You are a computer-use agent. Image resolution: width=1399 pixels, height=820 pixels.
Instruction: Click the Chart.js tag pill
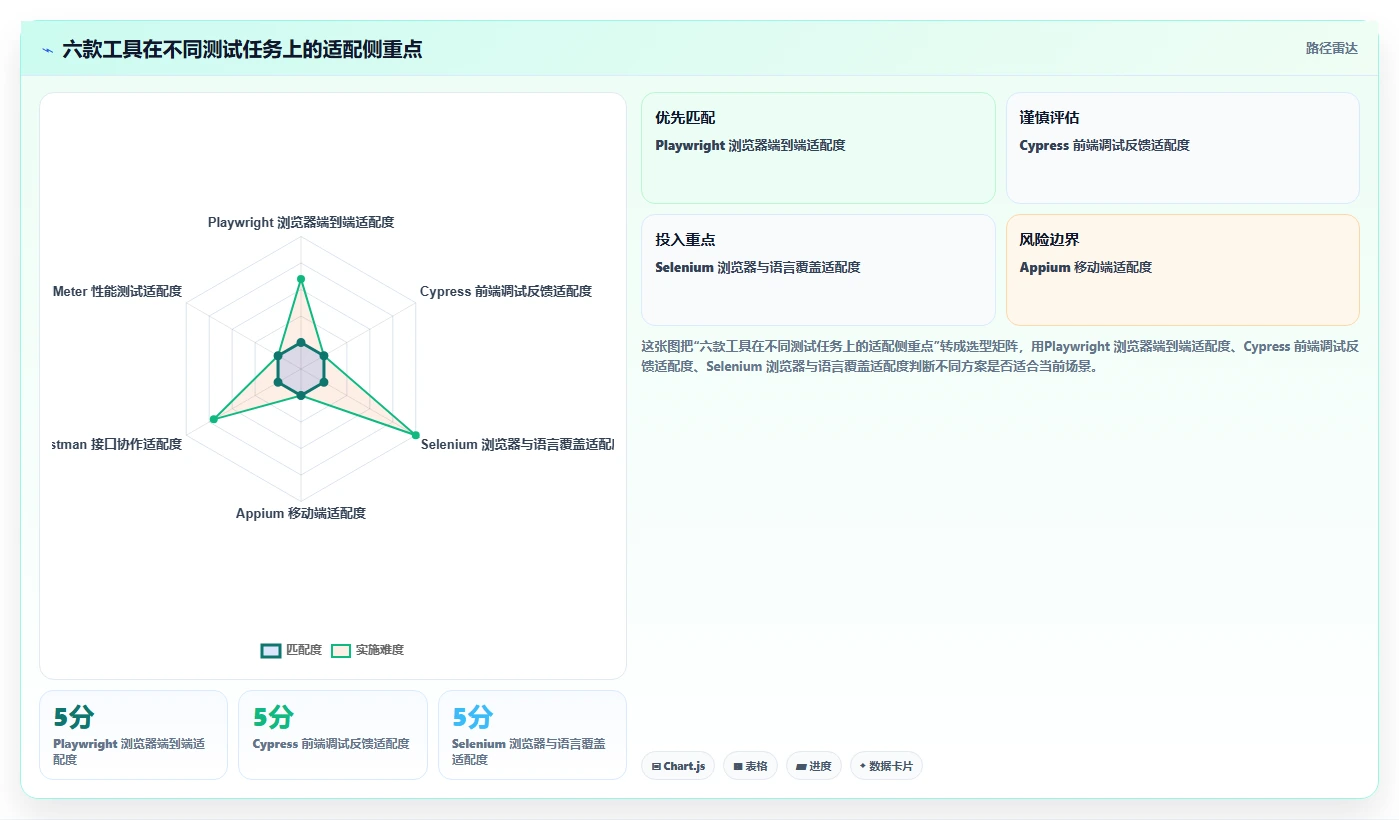pos(678,766)
